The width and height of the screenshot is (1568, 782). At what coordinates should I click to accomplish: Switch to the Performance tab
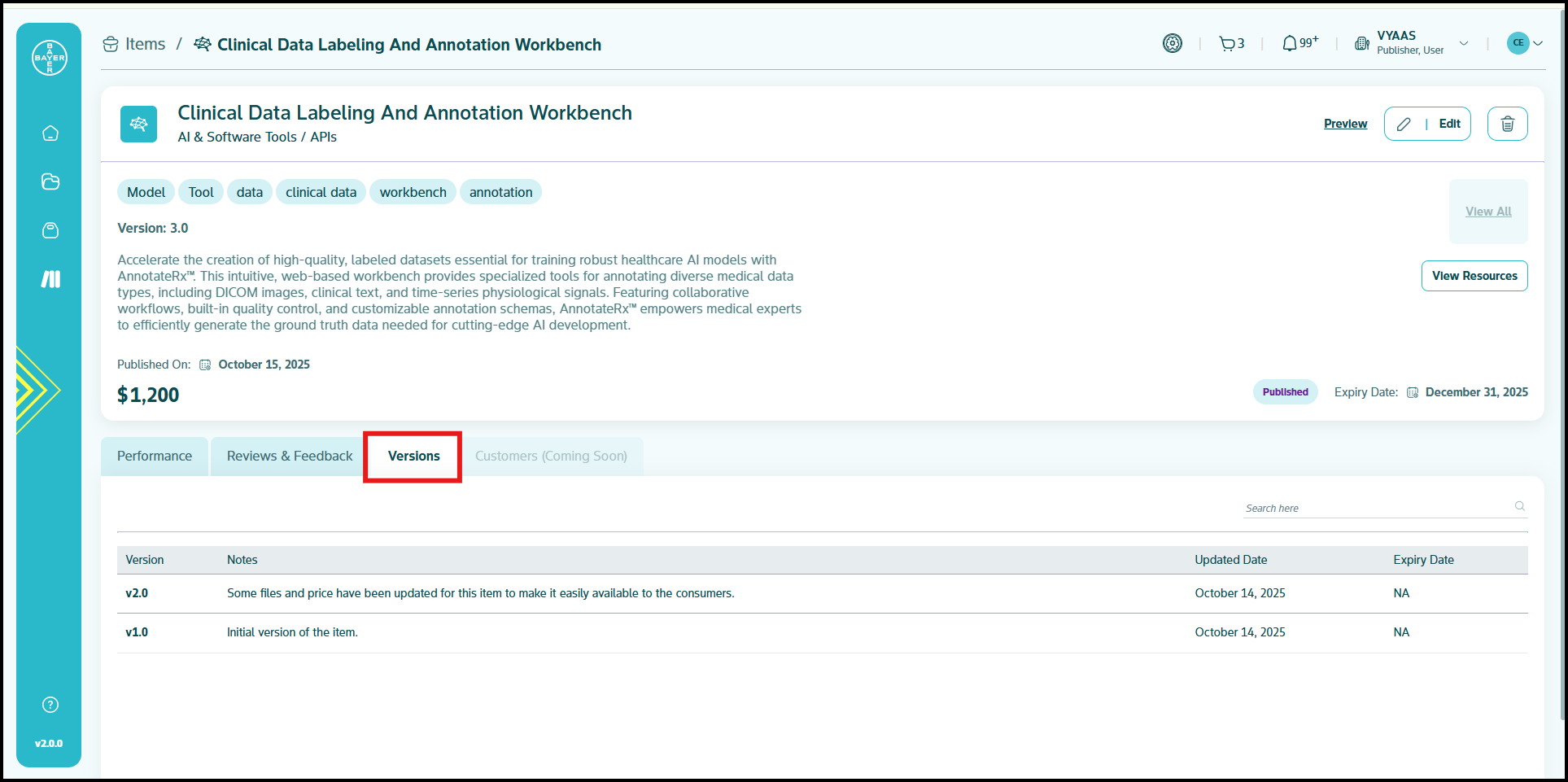coord(155,457)
